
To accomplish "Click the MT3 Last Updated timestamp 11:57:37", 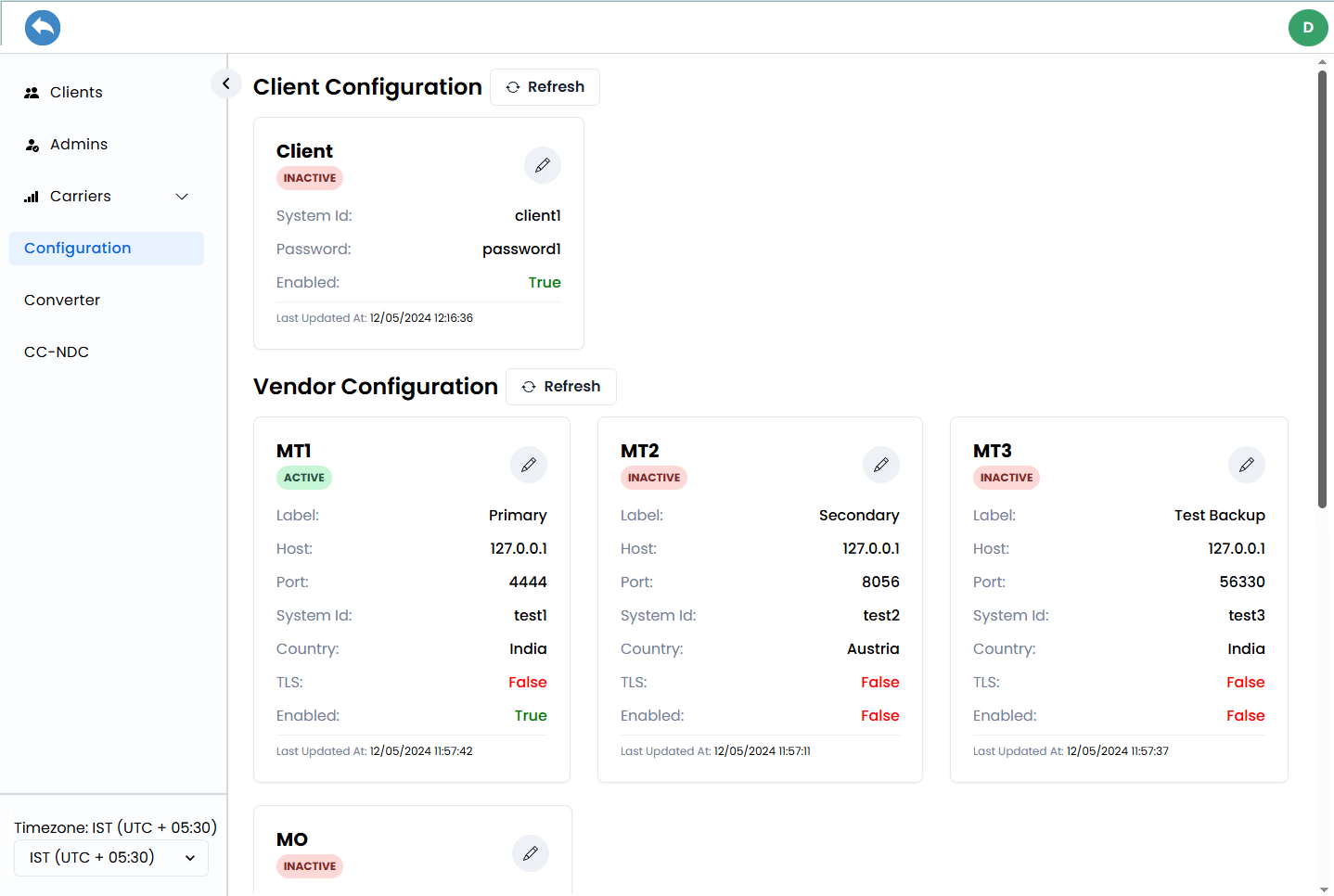I will pos(1118,751).
